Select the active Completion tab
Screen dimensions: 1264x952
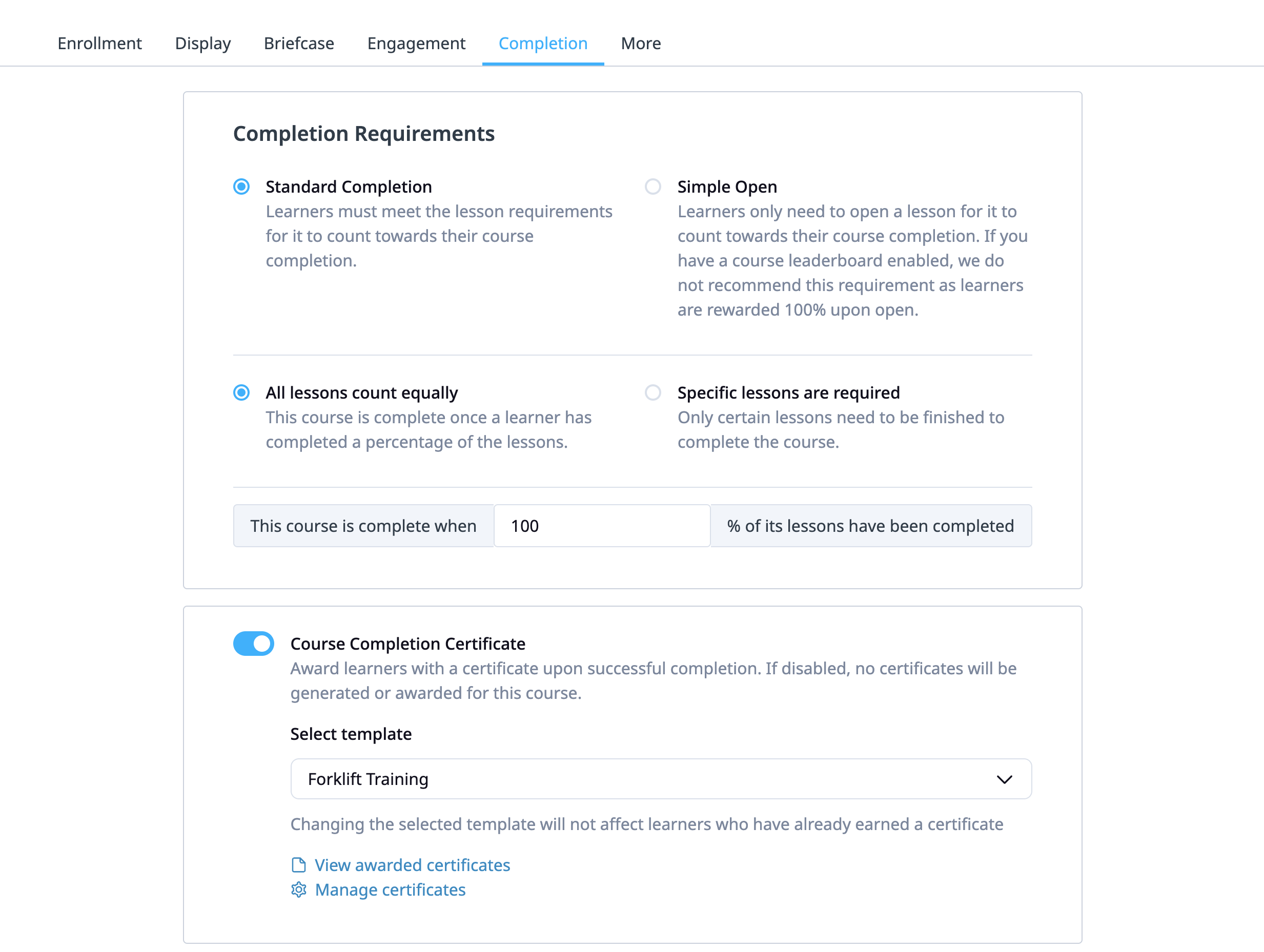coord(543,43)
